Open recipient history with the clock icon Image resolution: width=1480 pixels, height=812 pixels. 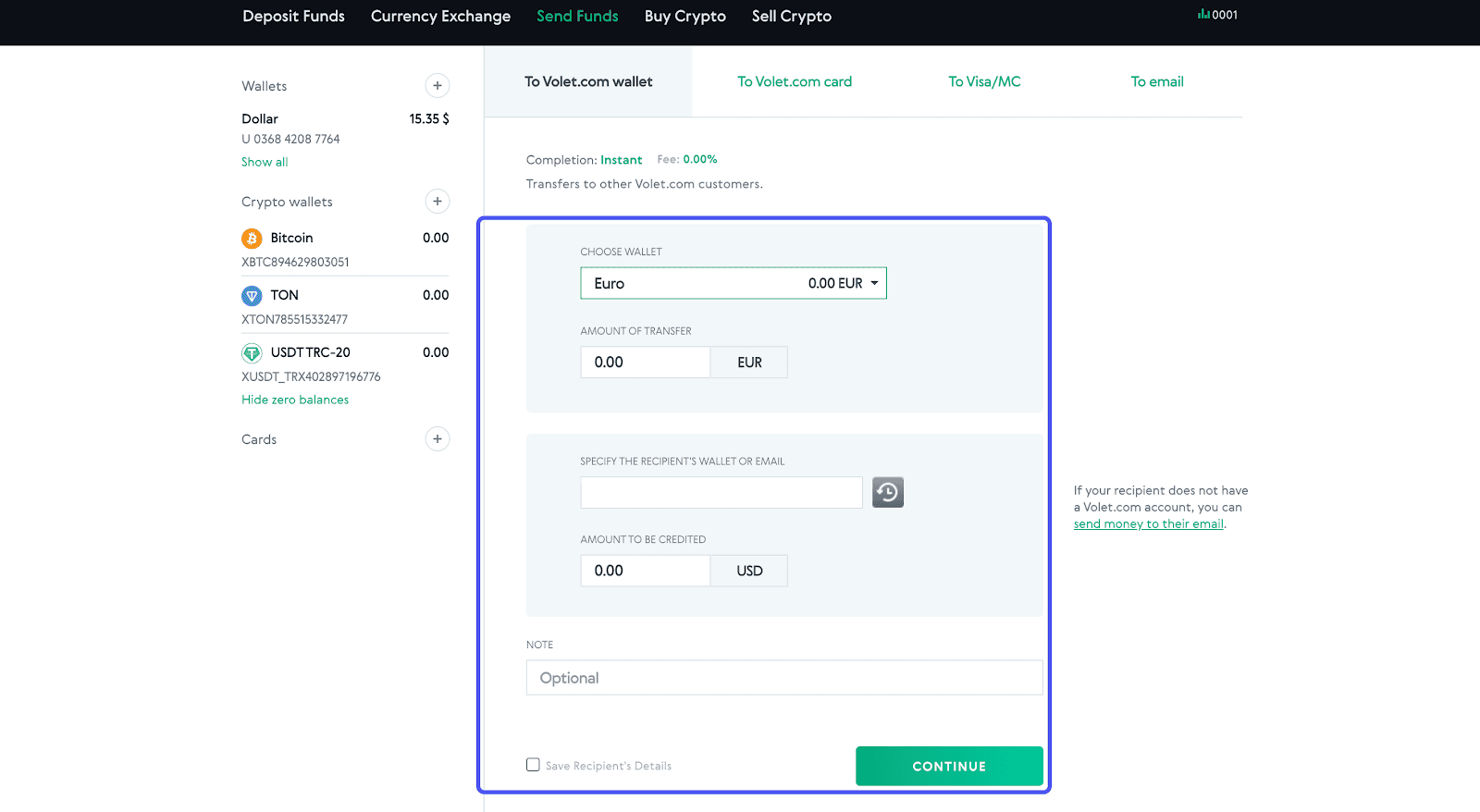click(888, 492)
